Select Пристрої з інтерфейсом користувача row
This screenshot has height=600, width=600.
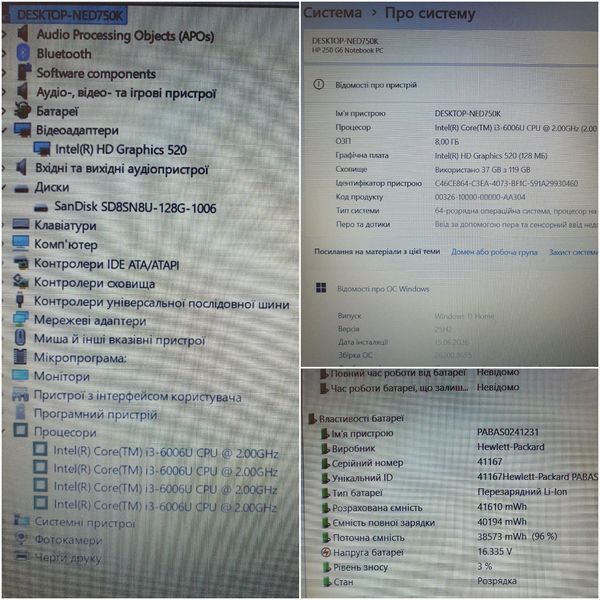point(137,396)
